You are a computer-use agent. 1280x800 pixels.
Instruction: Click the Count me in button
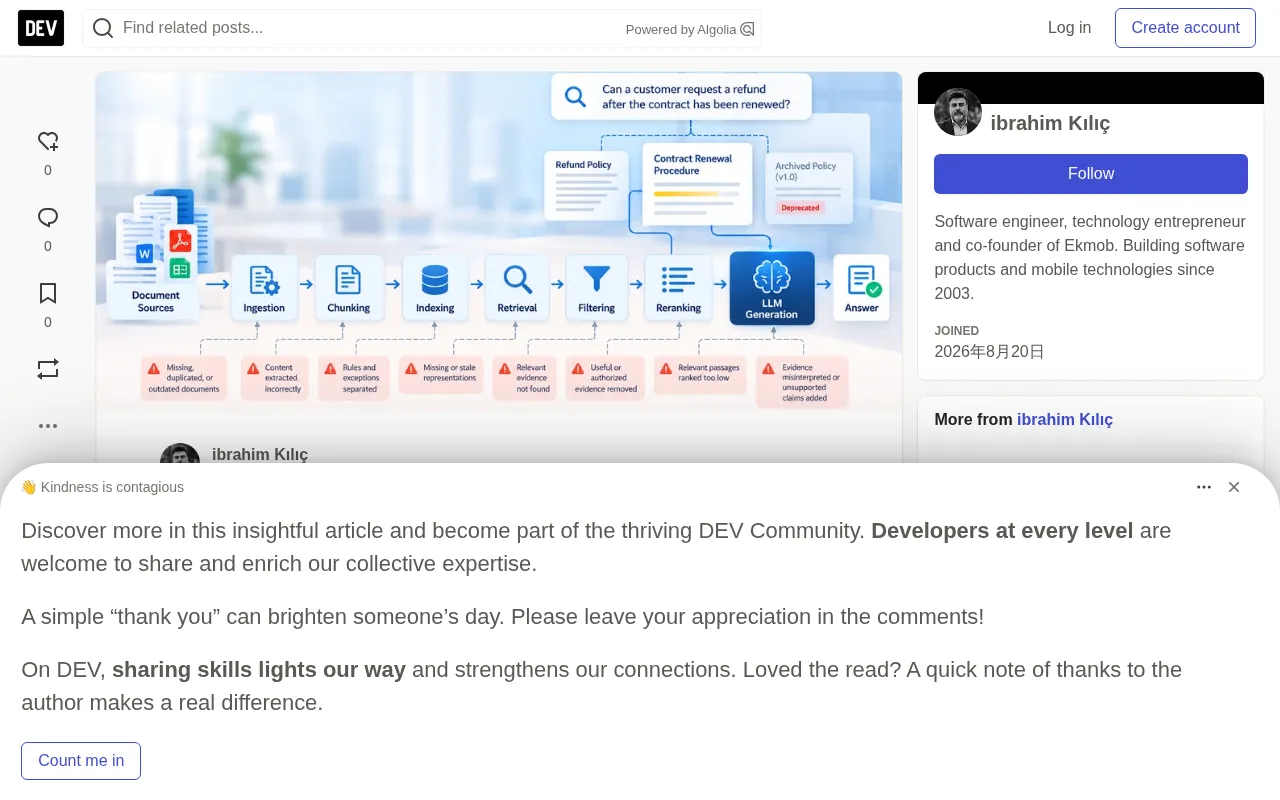81,761
